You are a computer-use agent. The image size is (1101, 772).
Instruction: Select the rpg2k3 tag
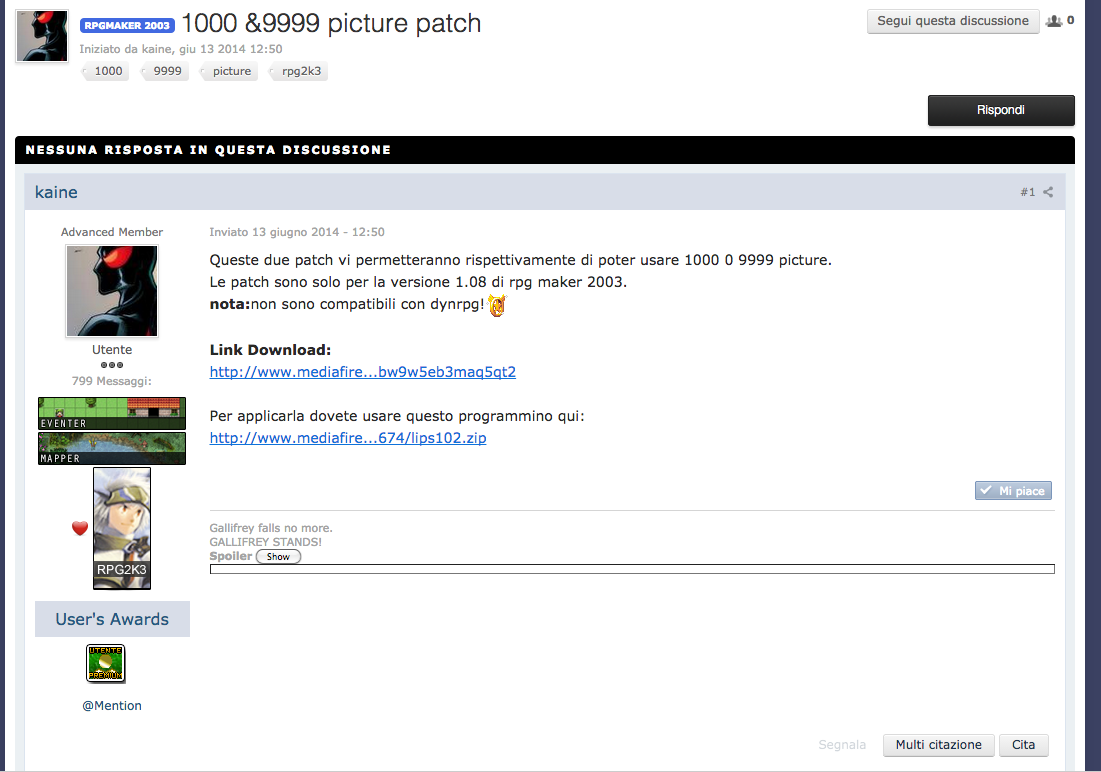(301, 71)
